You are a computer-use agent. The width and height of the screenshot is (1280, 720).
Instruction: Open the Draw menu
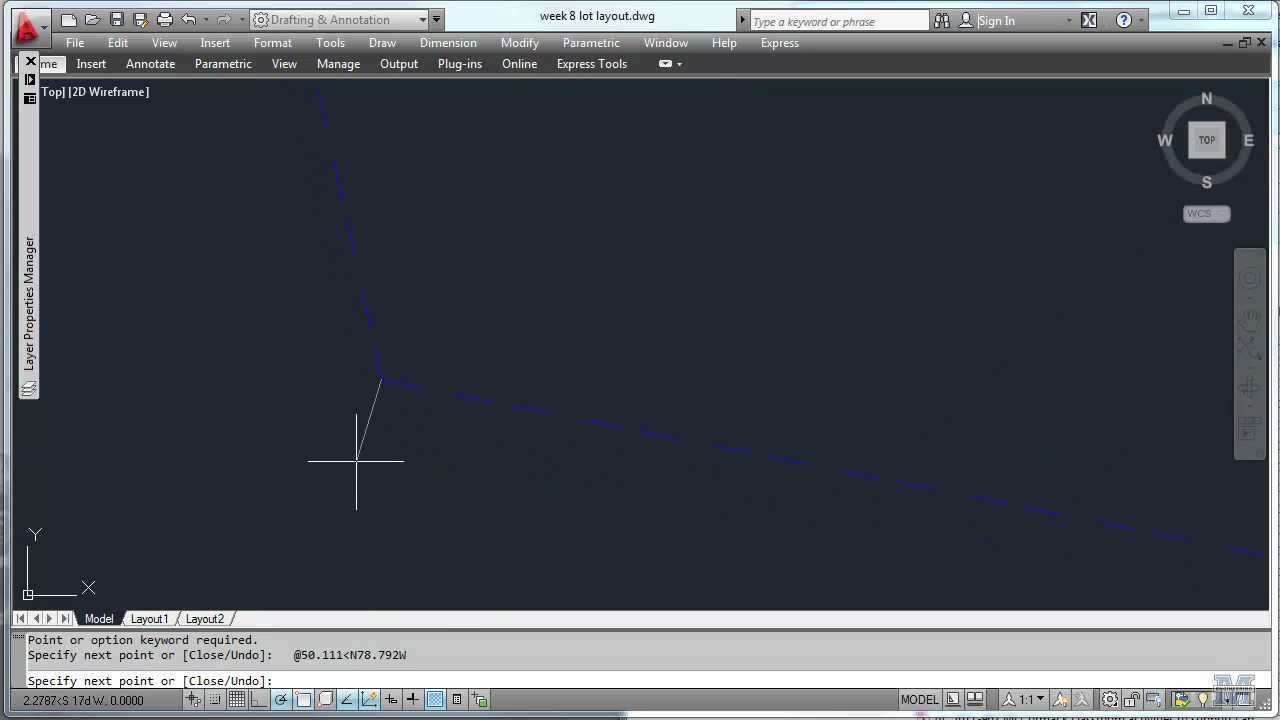(382, 43)
